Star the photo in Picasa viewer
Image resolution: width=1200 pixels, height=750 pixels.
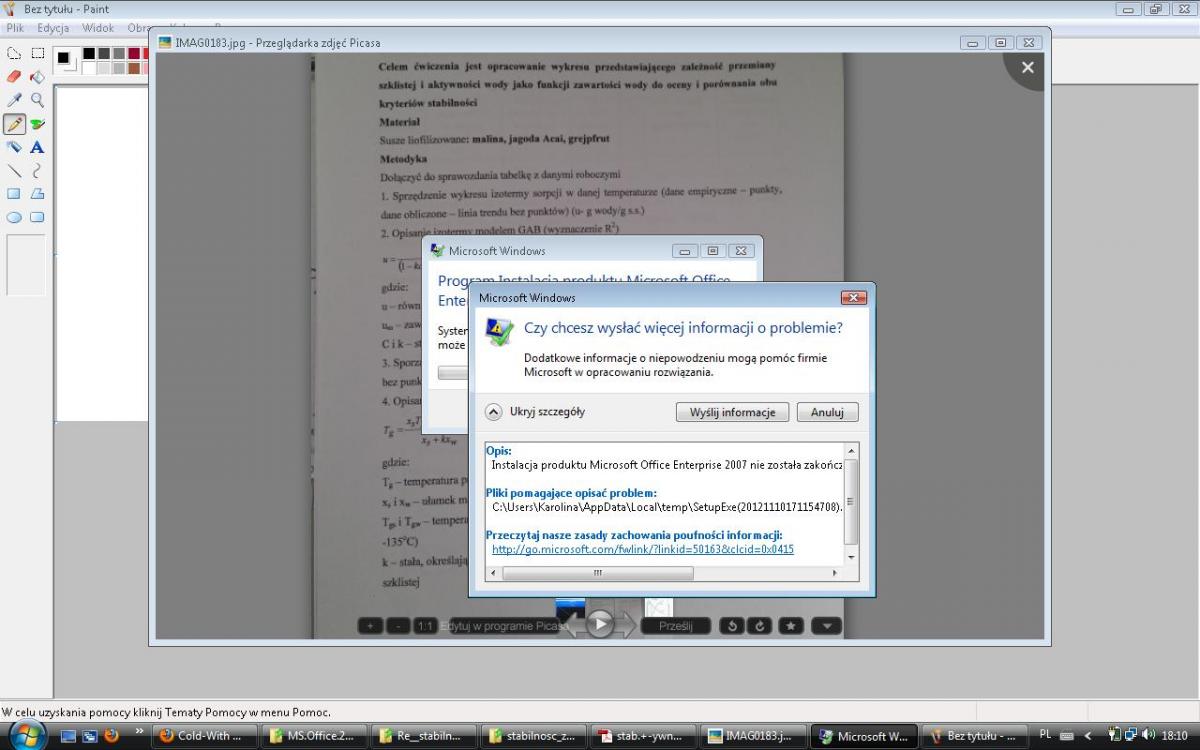(791, 626)
